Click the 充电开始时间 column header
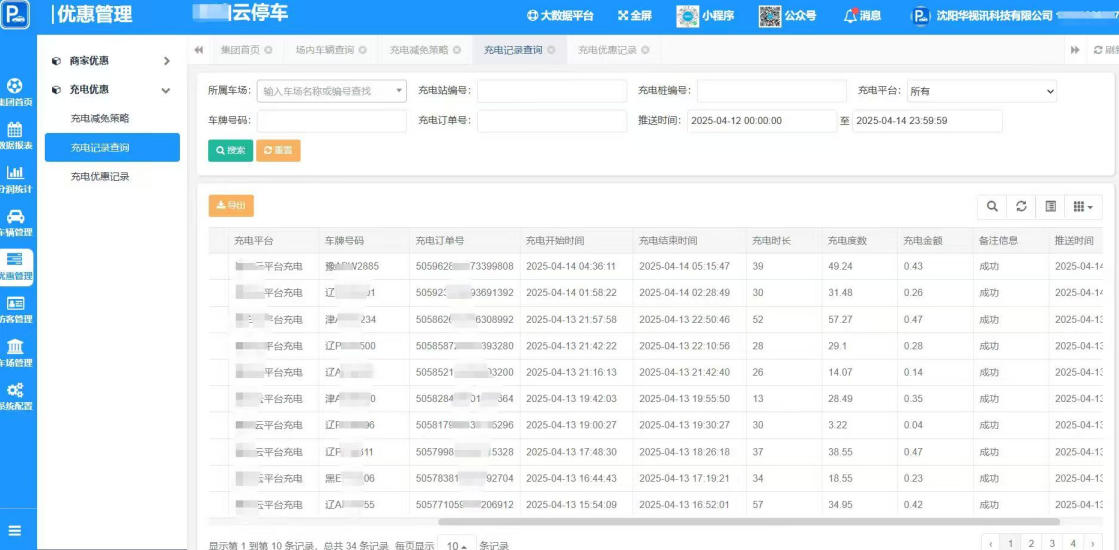 click(x=576, y=241)
